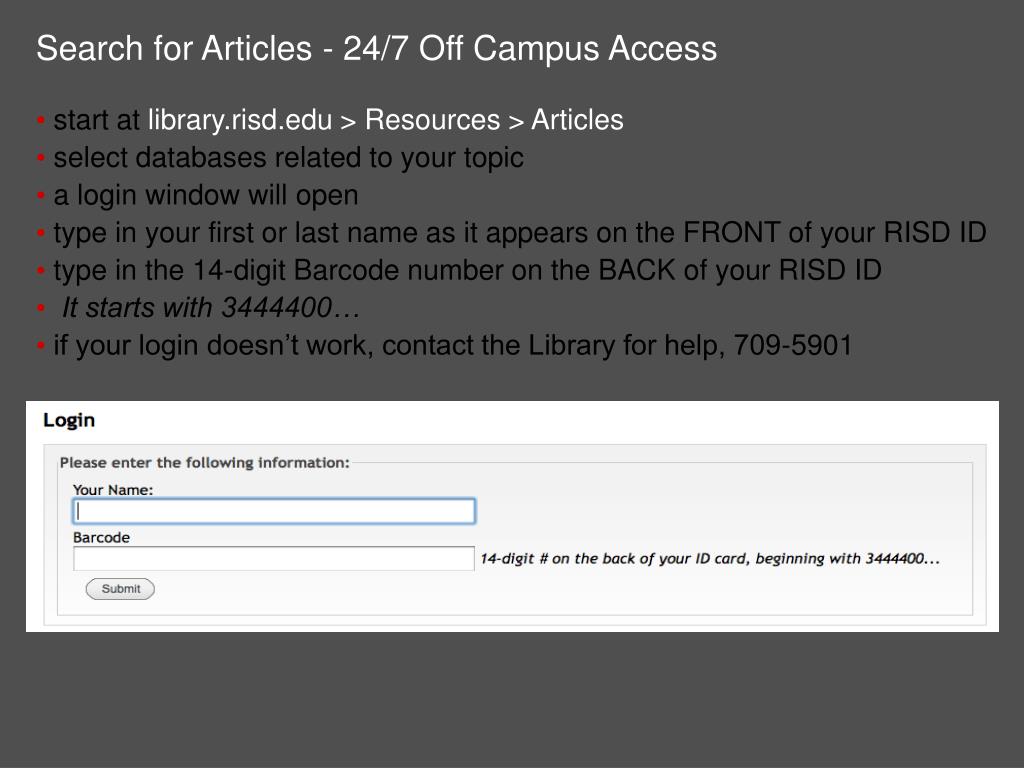Image resolution: width=1024 pixels, height=768 pixels.
Task: Click the 14-digit hint beside barcode field
Action: pos(710,558)
